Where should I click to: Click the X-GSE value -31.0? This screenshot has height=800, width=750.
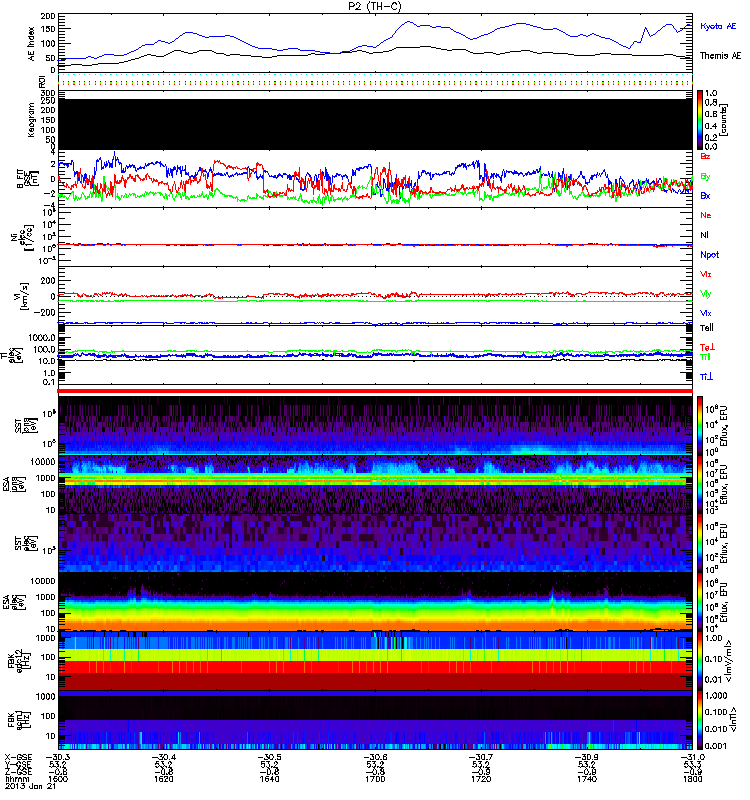tap(692, 757)
